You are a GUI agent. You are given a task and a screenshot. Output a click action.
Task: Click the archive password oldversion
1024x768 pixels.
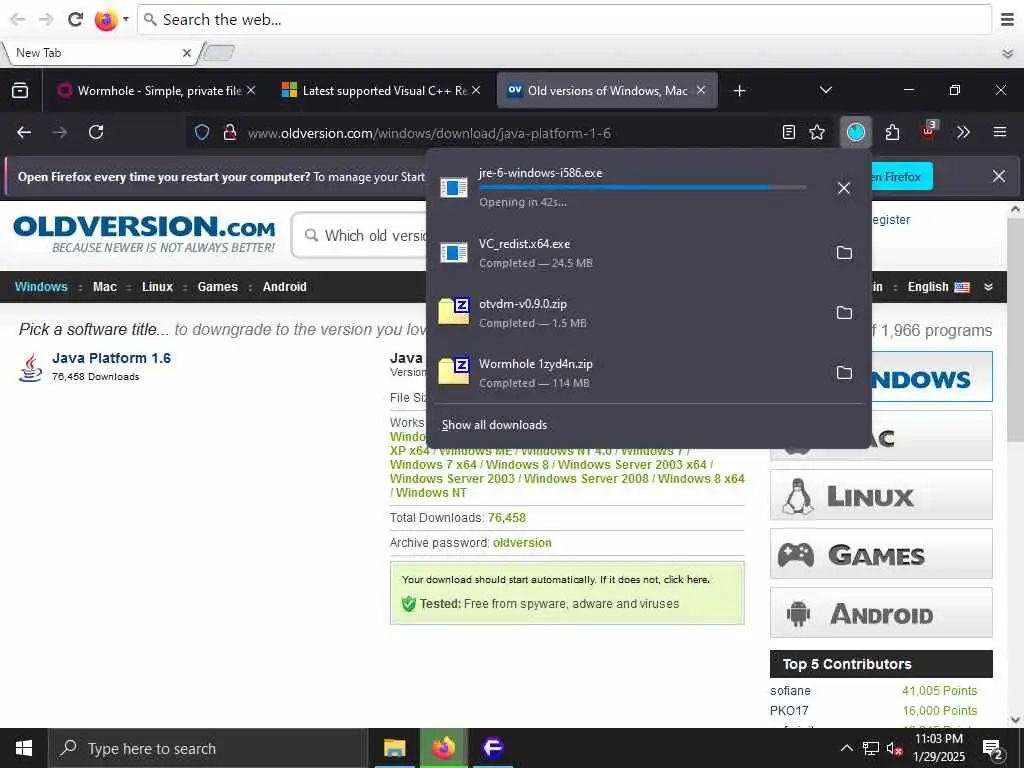point(522,543)
